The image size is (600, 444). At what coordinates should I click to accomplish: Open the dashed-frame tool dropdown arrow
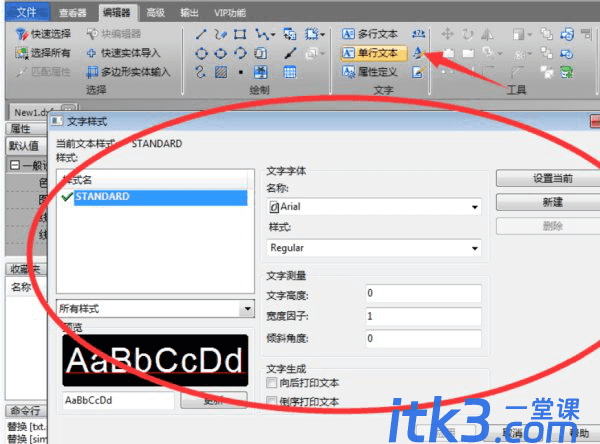click(x=323, y=35)
